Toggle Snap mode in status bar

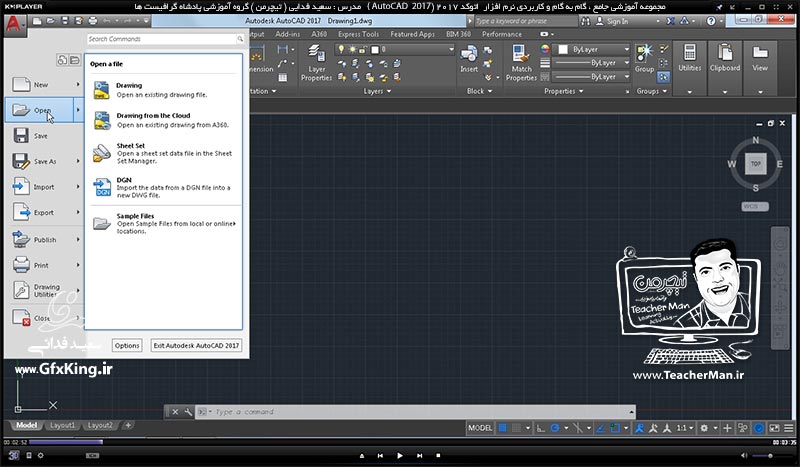[516, 428]
